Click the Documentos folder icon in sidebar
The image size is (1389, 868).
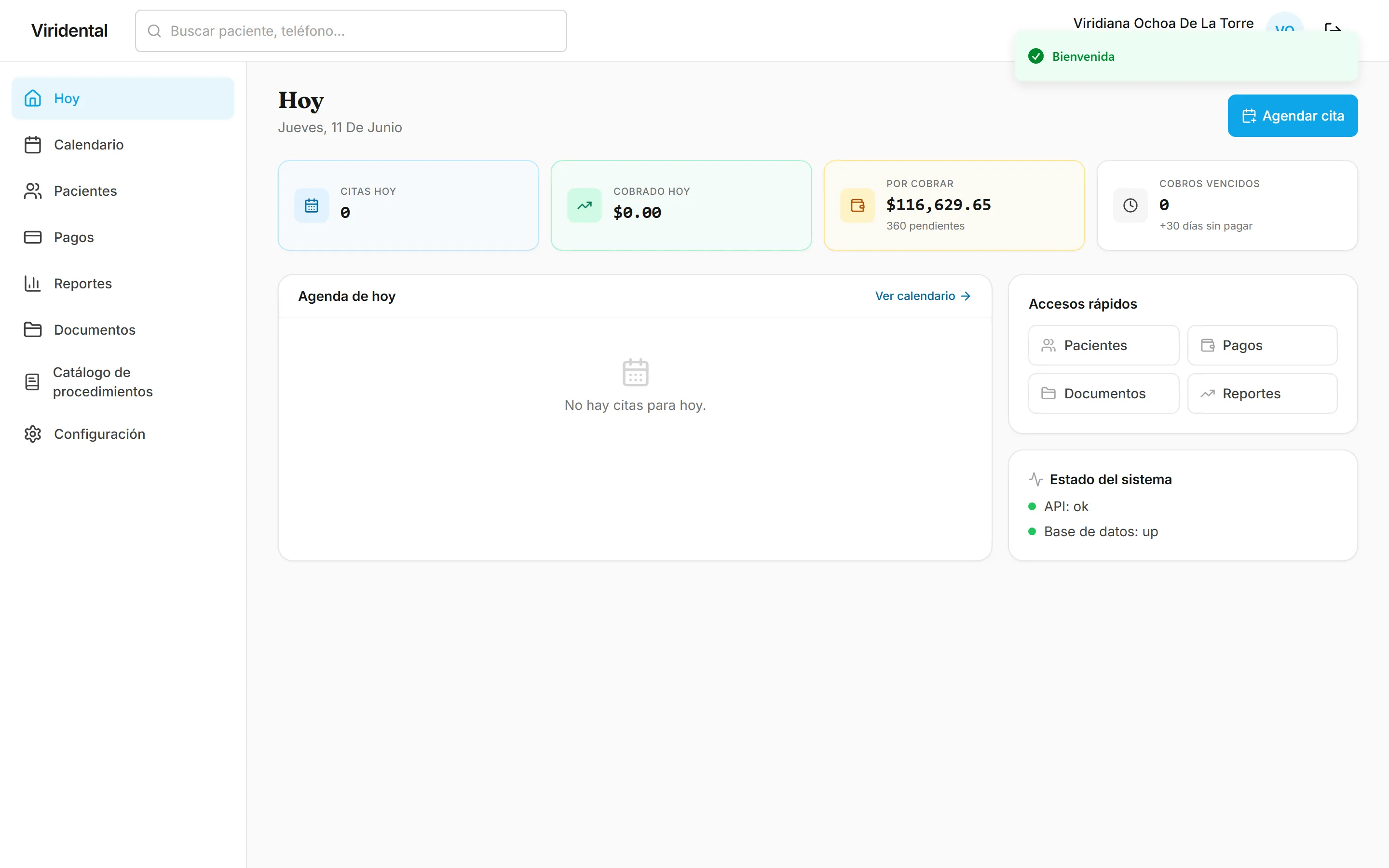pos(33,329)
